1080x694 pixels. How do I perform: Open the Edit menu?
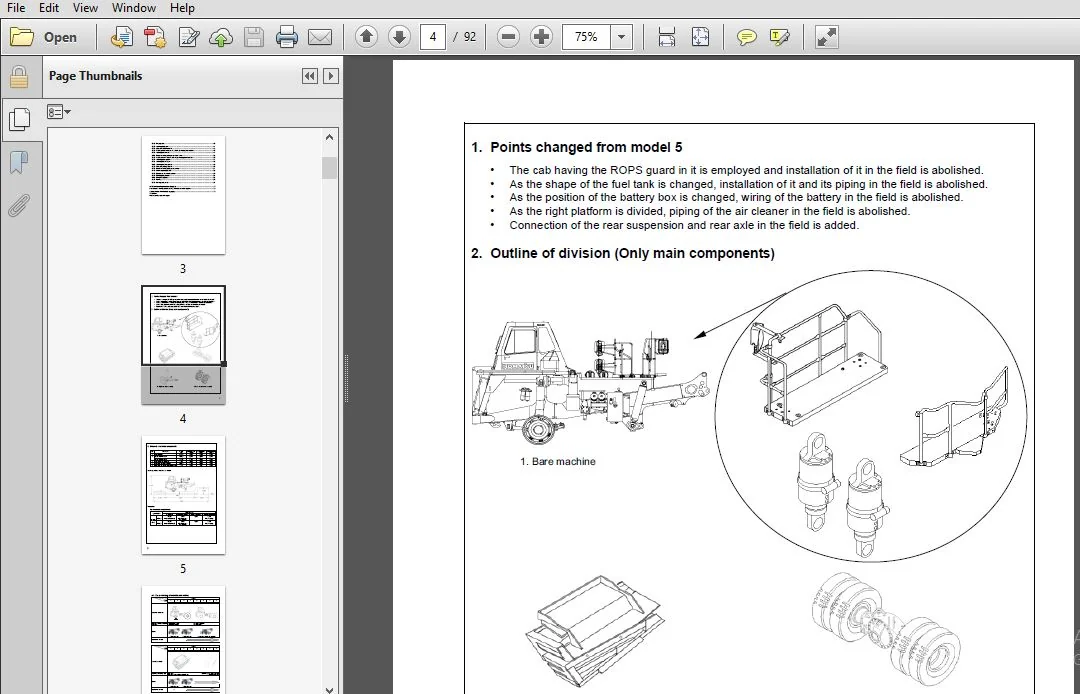click(x=48, y=8)
